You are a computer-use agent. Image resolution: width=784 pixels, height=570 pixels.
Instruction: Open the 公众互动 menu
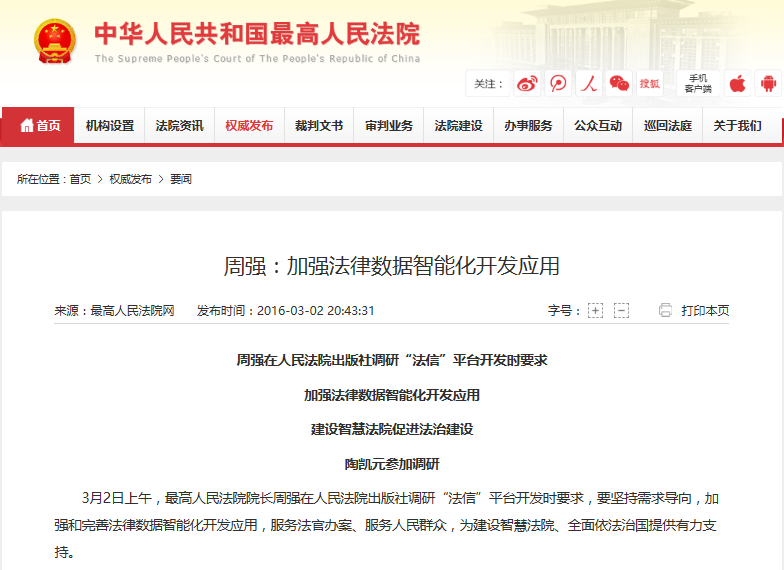click(598, 126)
